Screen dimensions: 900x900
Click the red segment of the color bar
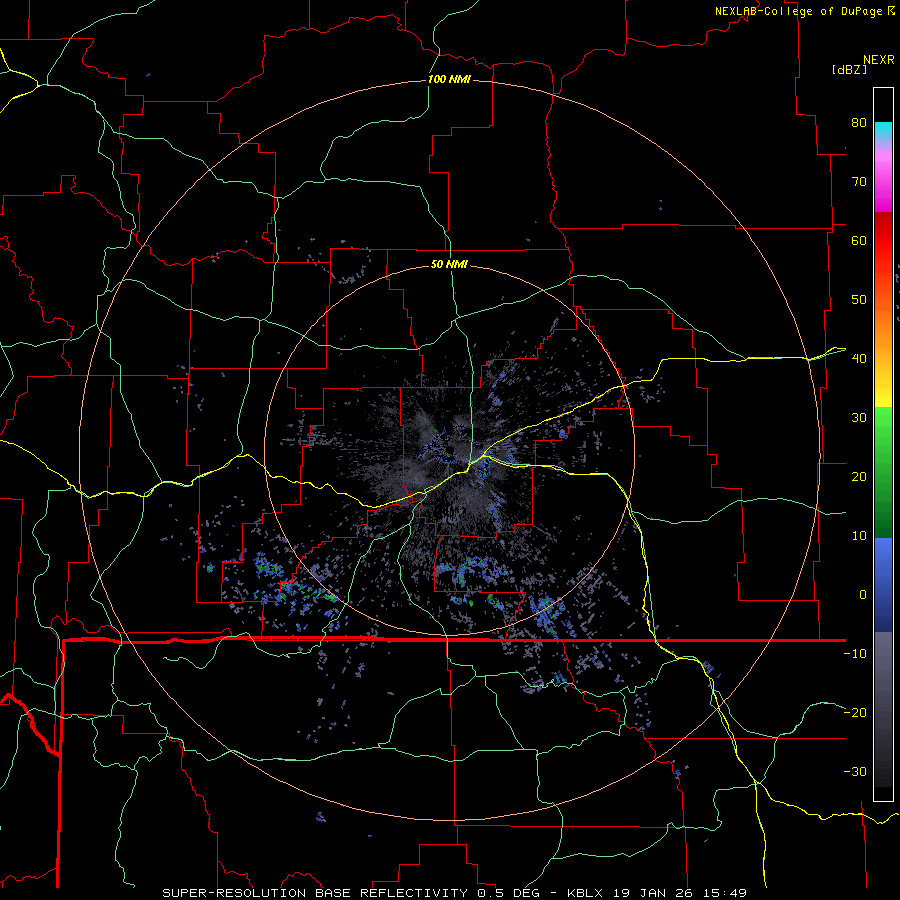point(883,241)
